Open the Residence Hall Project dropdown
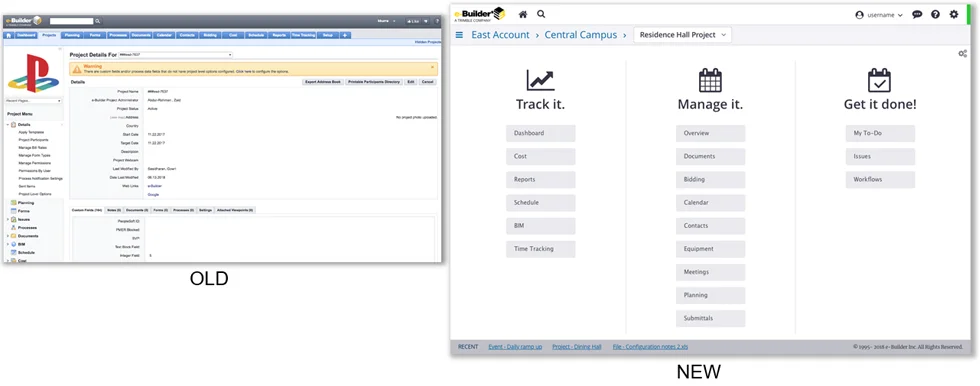 tap(682, 35)
